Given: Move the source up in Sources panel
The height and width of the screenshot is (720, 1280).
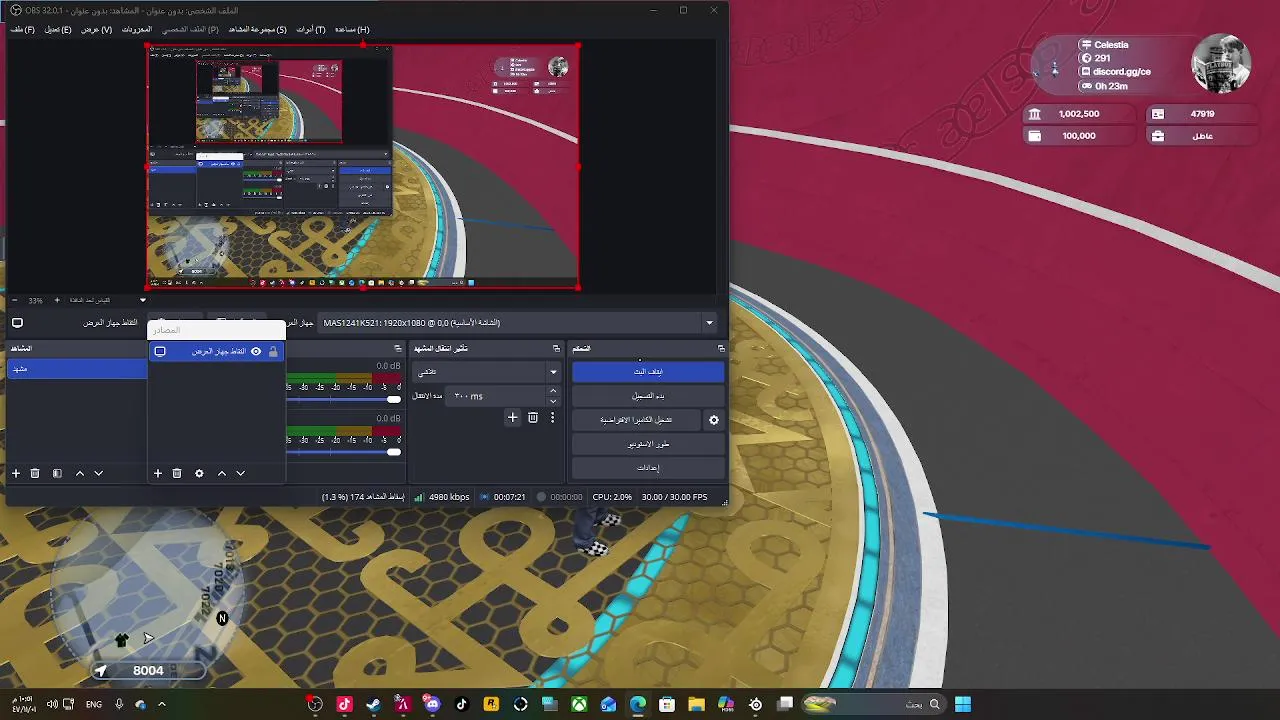Looking at the screenshot, I should (x=222, y=473).
